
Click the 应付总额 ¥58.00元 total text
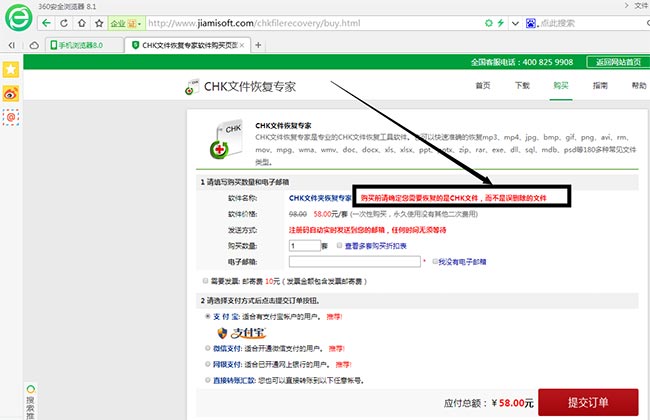(x=488, y=403)
